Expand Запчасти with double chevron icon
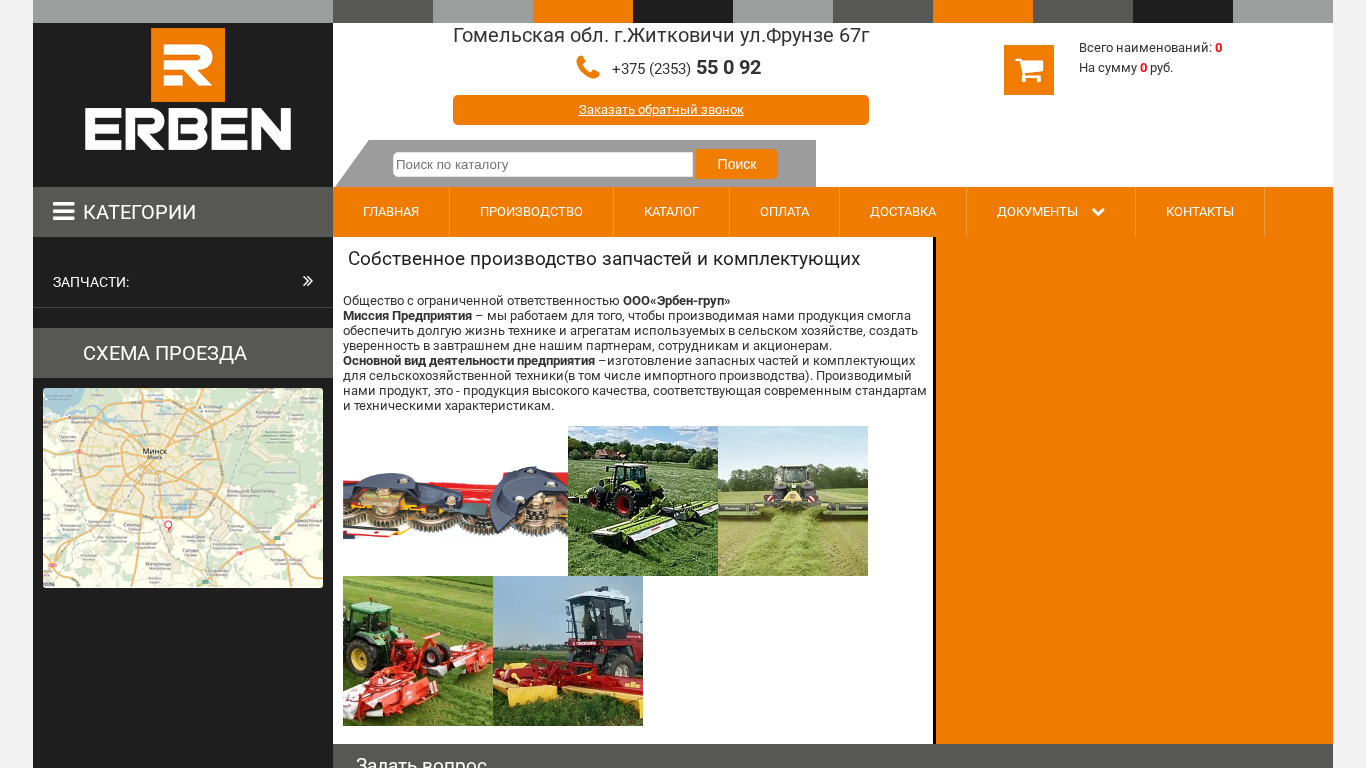The width and height of the screenshot is (1366, 768). pyautogui.click(x=308, y=281)
